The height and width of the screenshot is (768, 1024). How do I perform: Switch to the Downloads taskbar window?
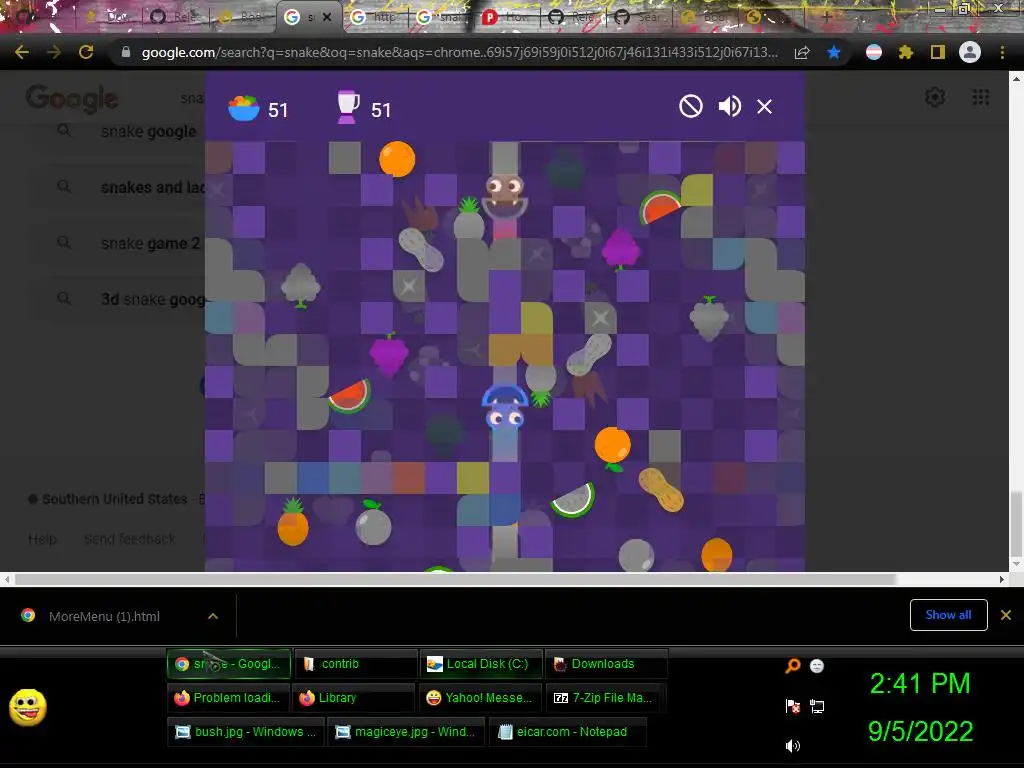tap(606, 664)
